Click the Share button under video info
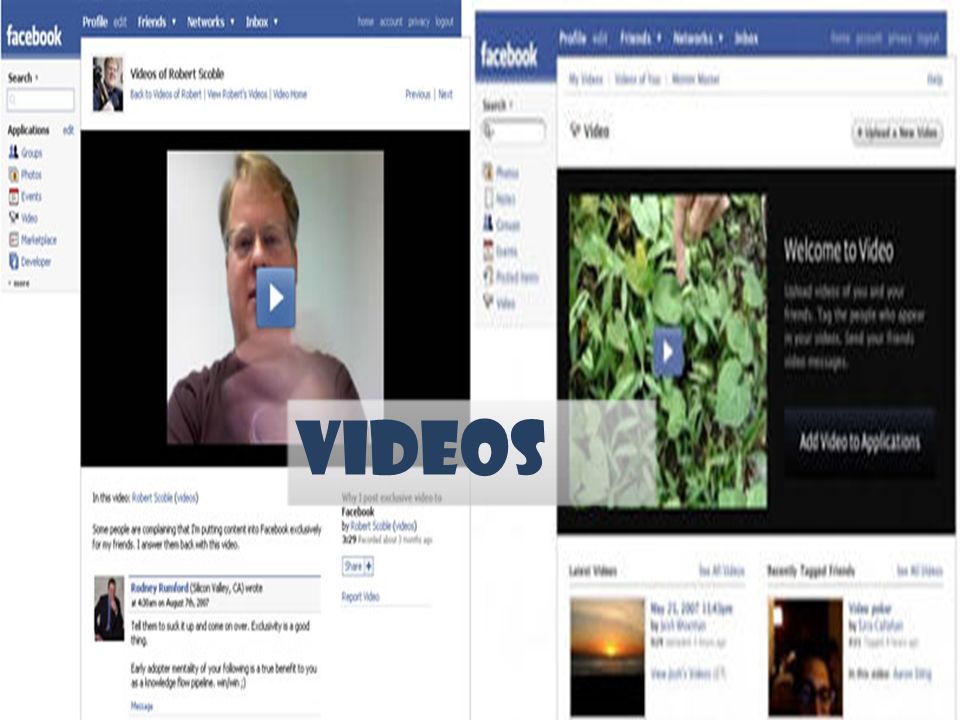Screen dimensions: 960x720 point(358,566)
